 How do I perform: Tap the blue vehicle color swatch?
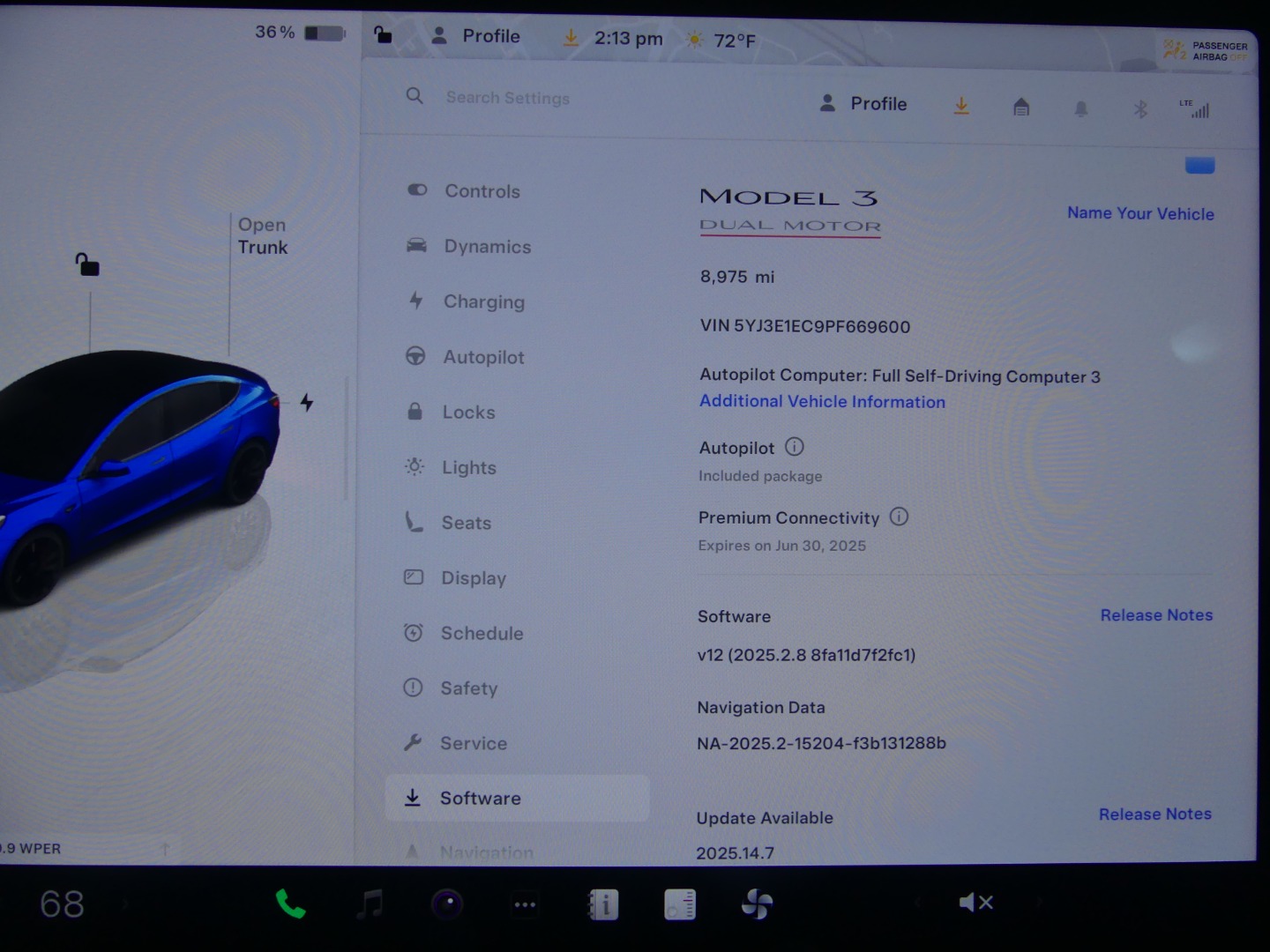1199,165
